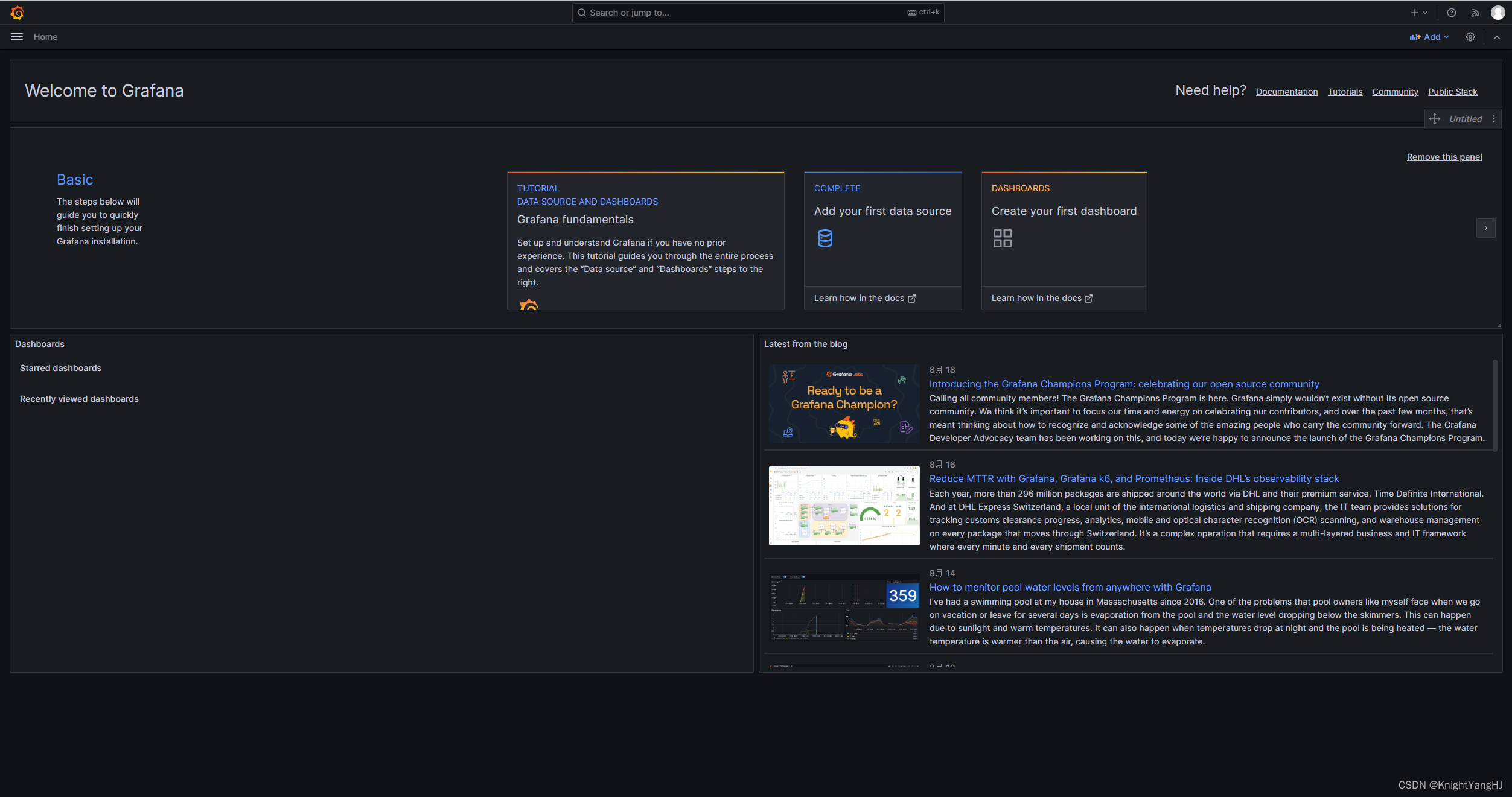
Task: Show next setup step with right arrow
Action: point(1486,228)
